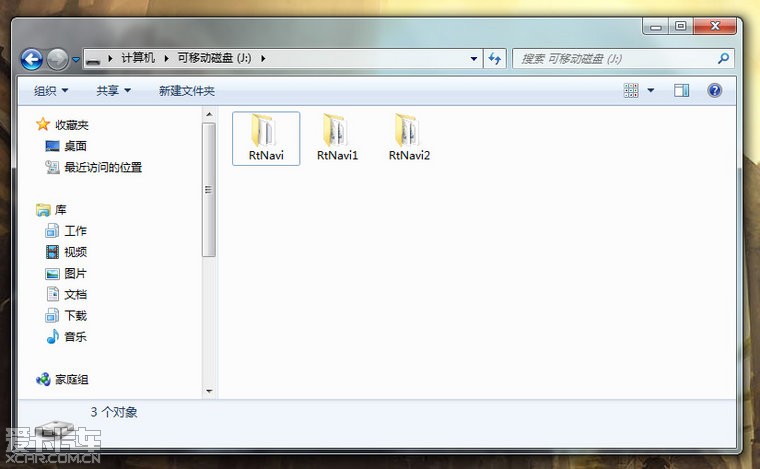The image size is (760, 469).
Task: Select 可移动磁盘 (J:) in the address breadcrumb
Action: click(214, 58)
